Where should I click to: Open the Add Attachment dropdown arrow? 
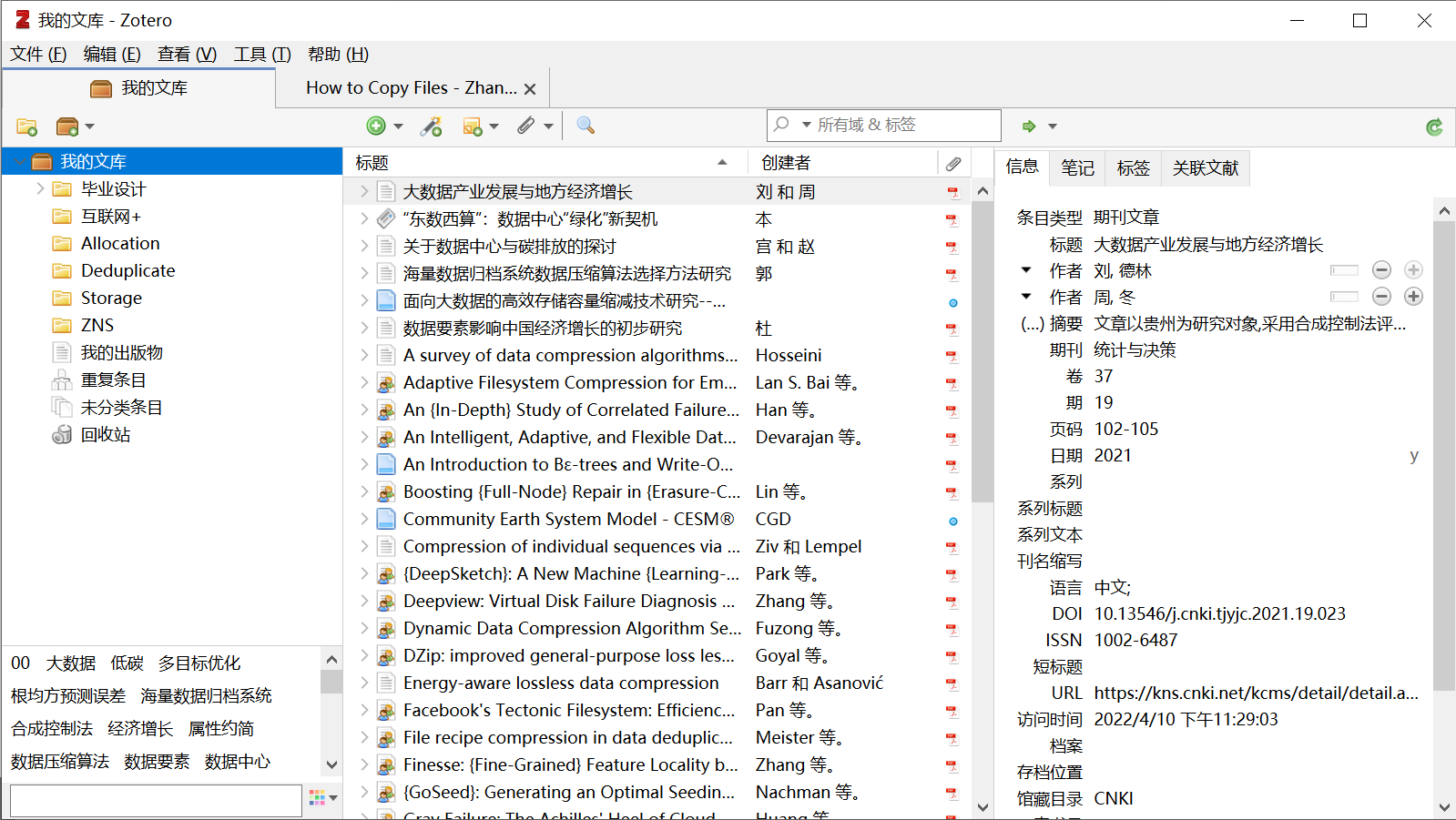pyautogui.click(x=548, y=127)
